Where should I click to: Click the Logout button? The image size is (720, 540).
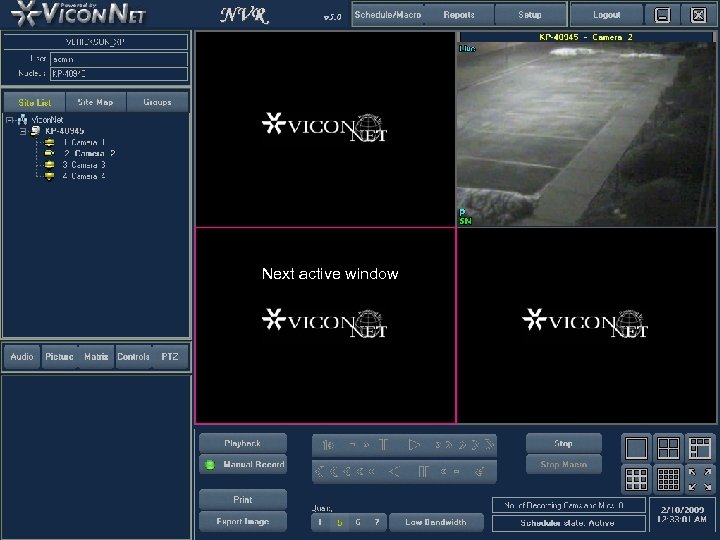click(606, 15)
